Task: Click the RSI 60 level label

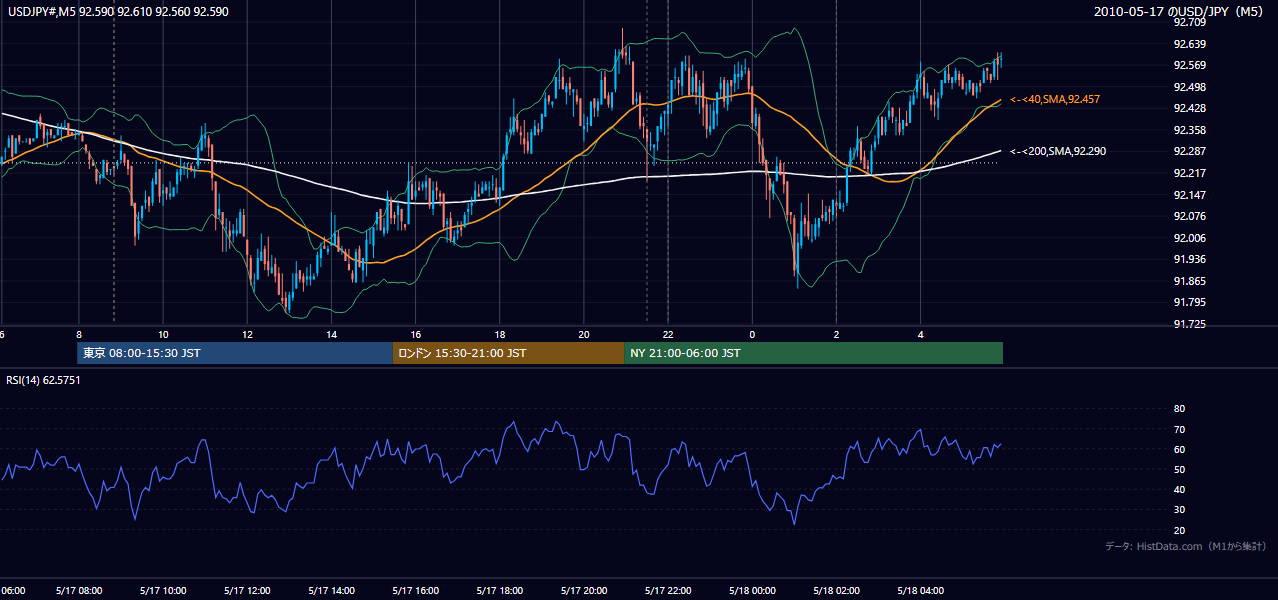Action: [1179, 449]
